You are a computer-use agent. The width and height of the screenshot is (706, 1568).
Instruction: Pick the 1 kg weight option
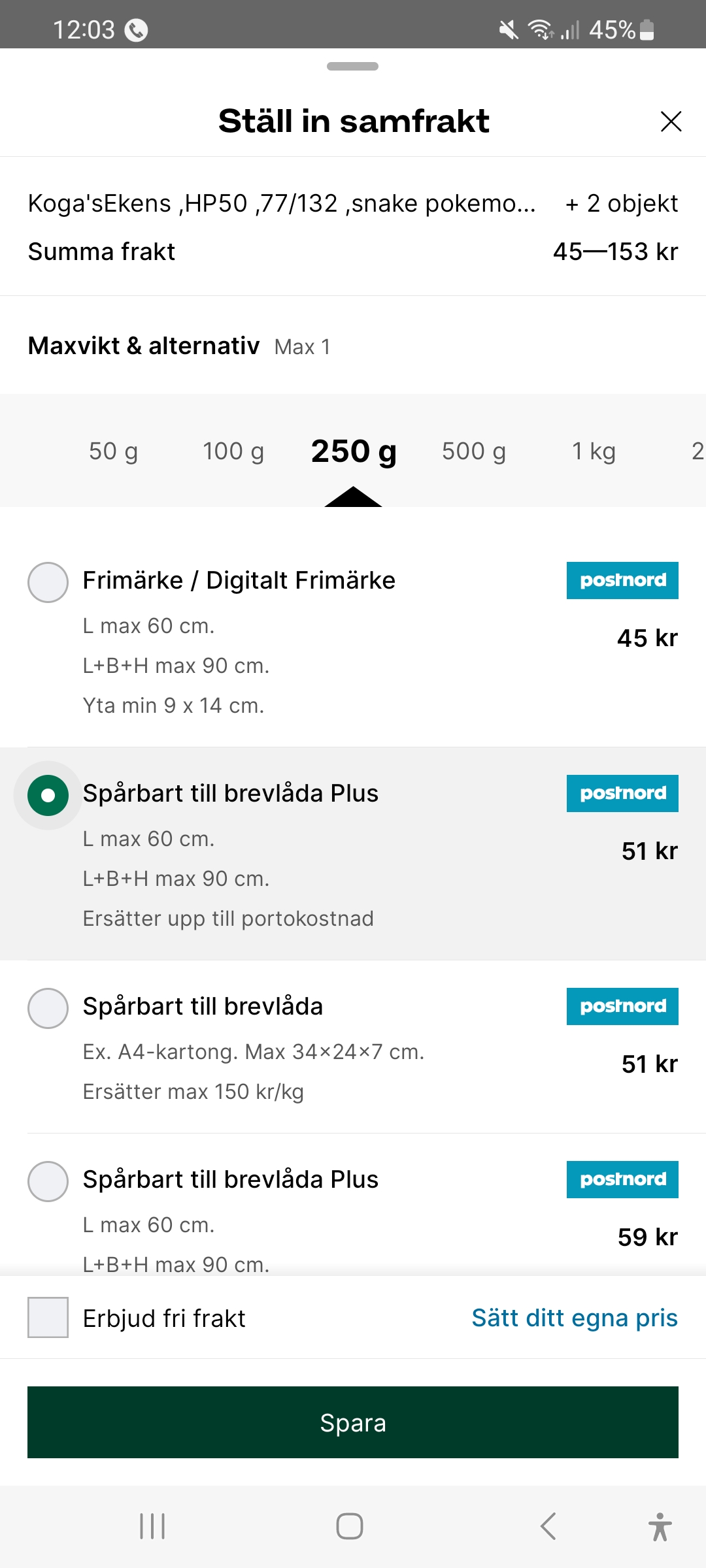[594, 451]
